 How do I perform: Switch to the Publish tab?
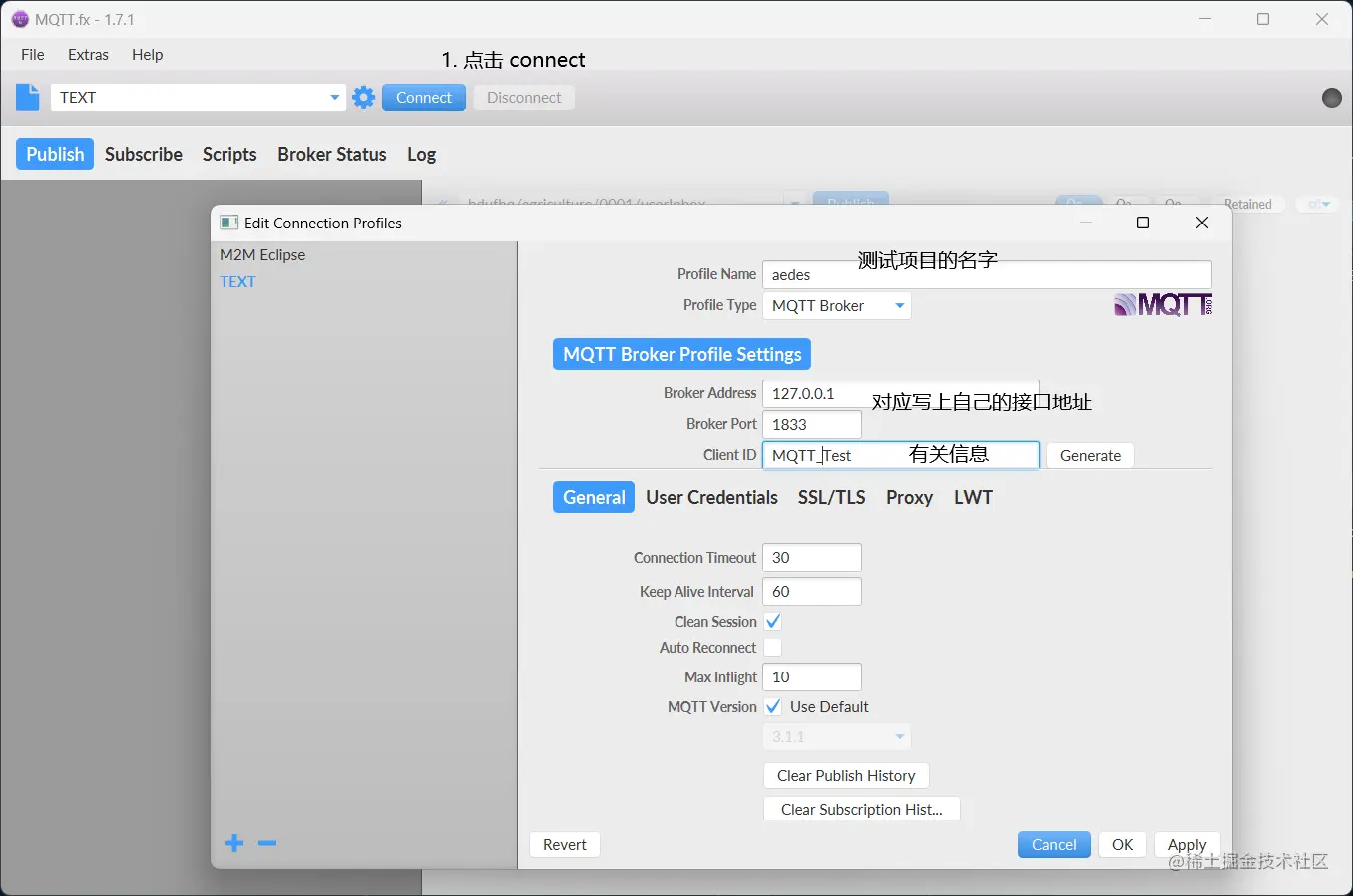[55, 154]
